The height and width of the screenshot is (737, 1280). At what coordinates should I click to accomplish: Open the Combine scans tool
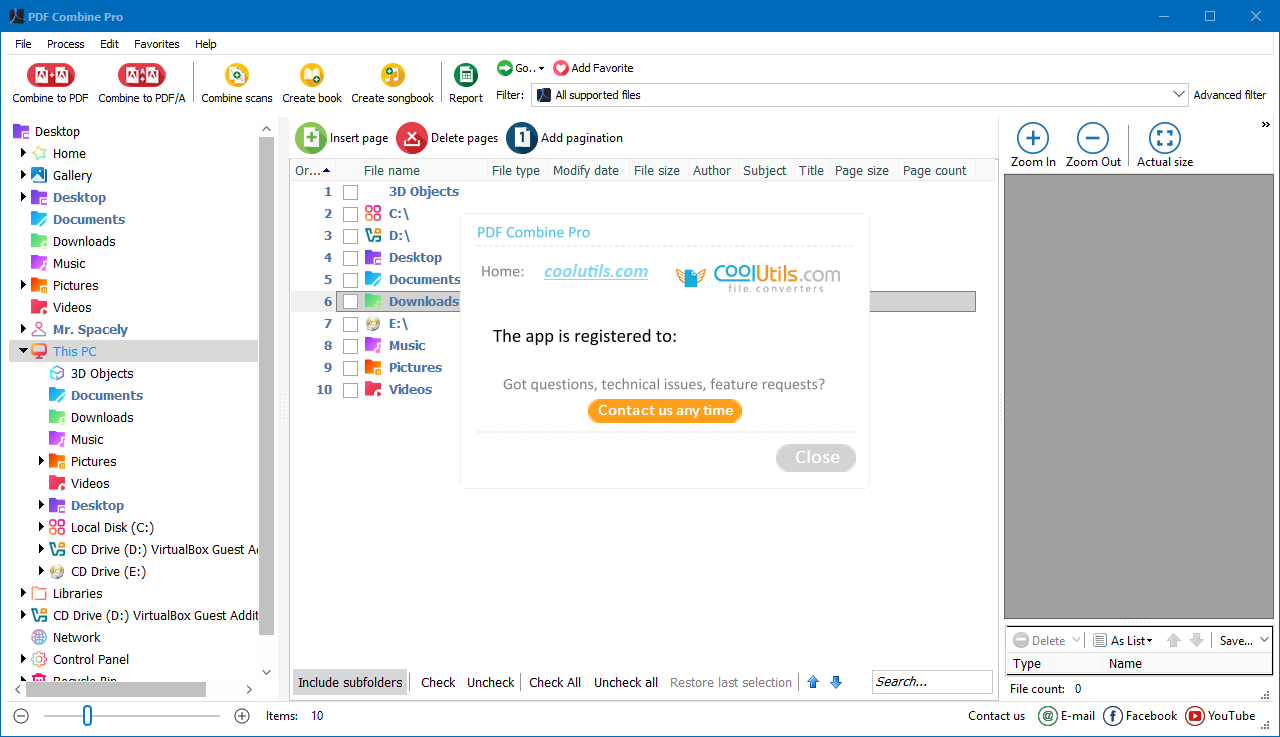click(x=237, y=76)
